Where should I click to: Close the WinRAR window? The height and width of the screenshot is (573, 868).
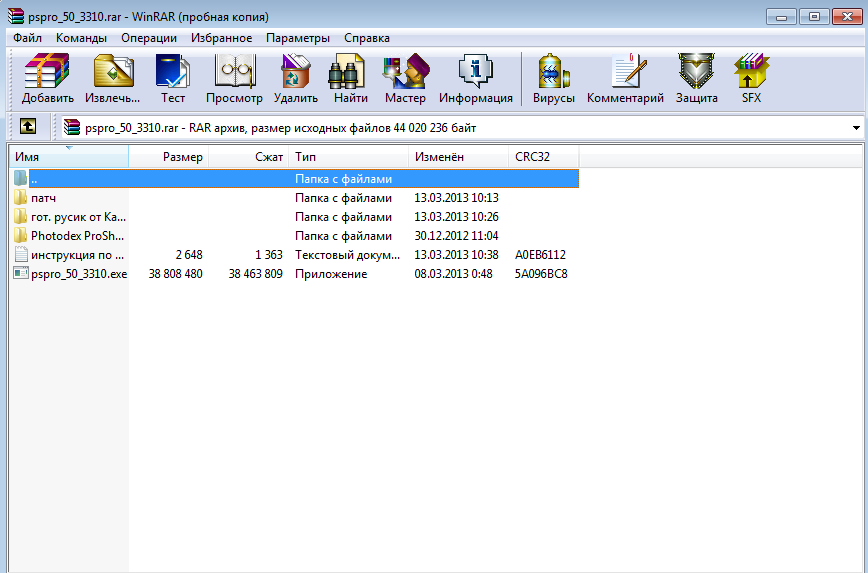point(847,17)
